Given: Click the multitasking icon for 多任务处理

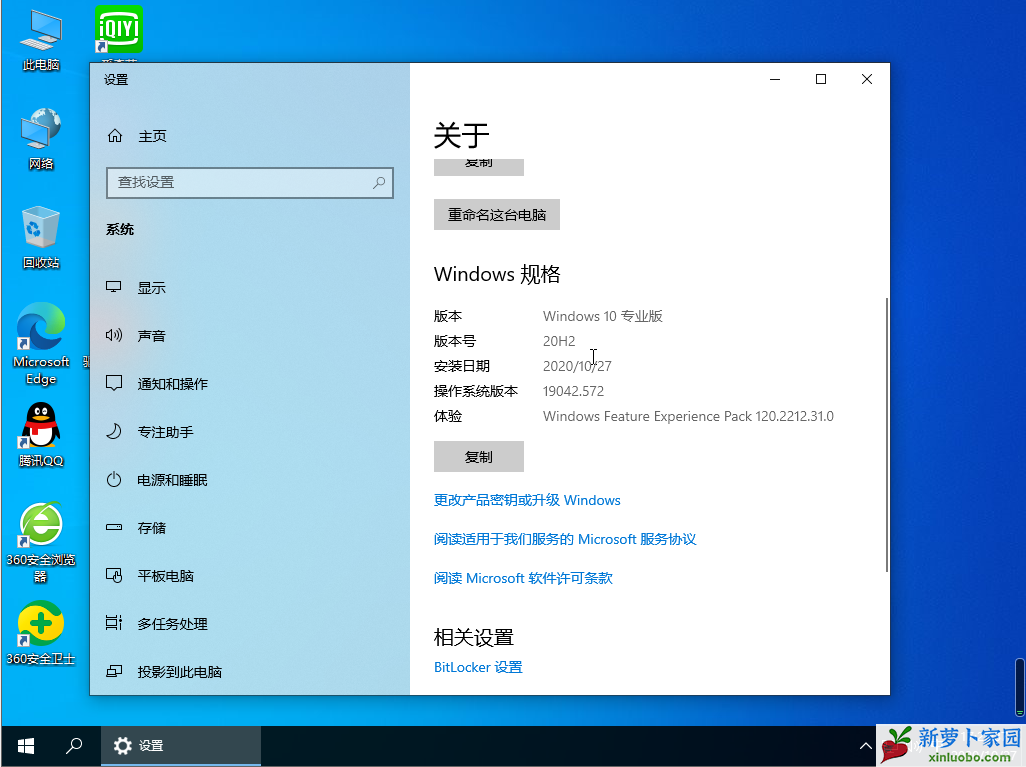Looking at the screenshot, I should coord(114,623).
